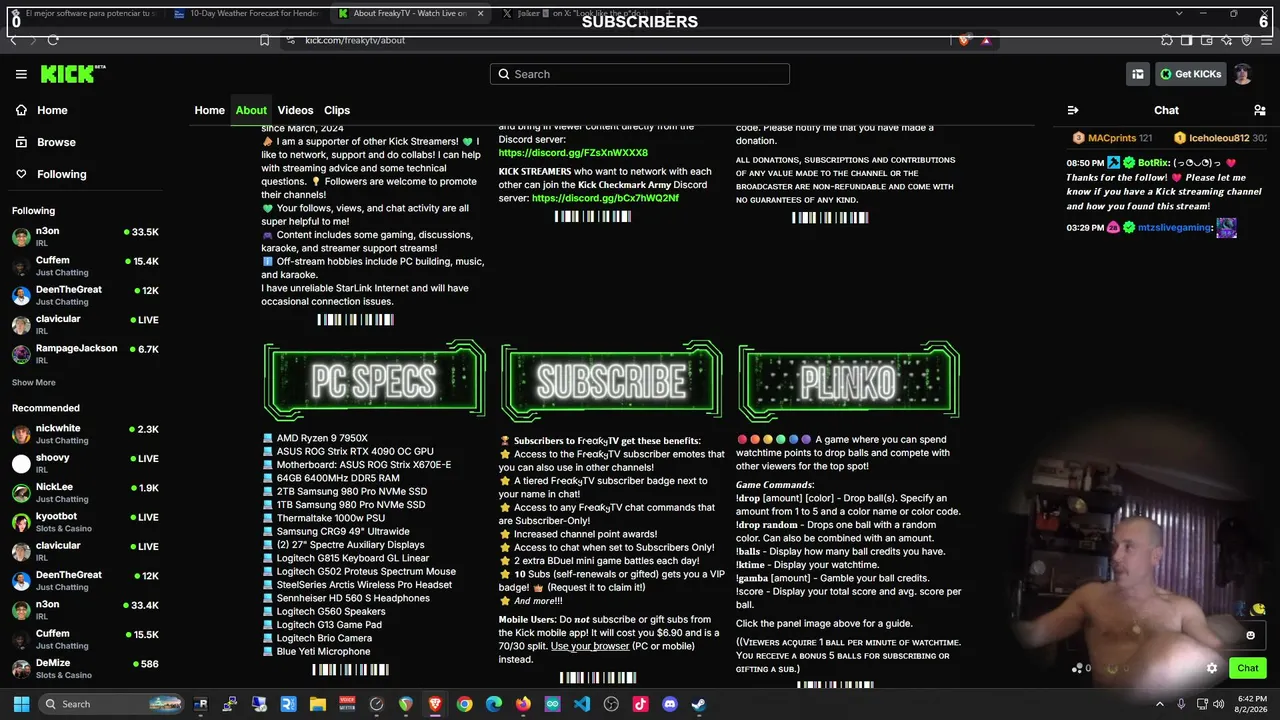
Task: Open TikTok from the taskbar
Action: pos(641,704)
